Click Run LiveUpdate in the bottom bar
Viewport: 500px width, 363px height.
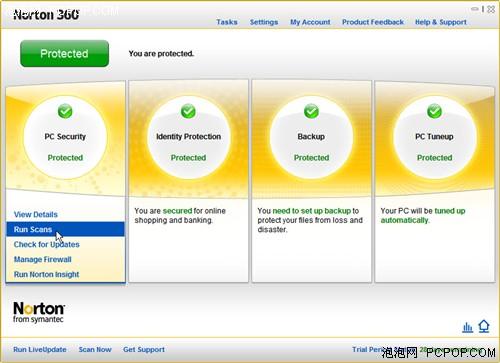(40, 350)
